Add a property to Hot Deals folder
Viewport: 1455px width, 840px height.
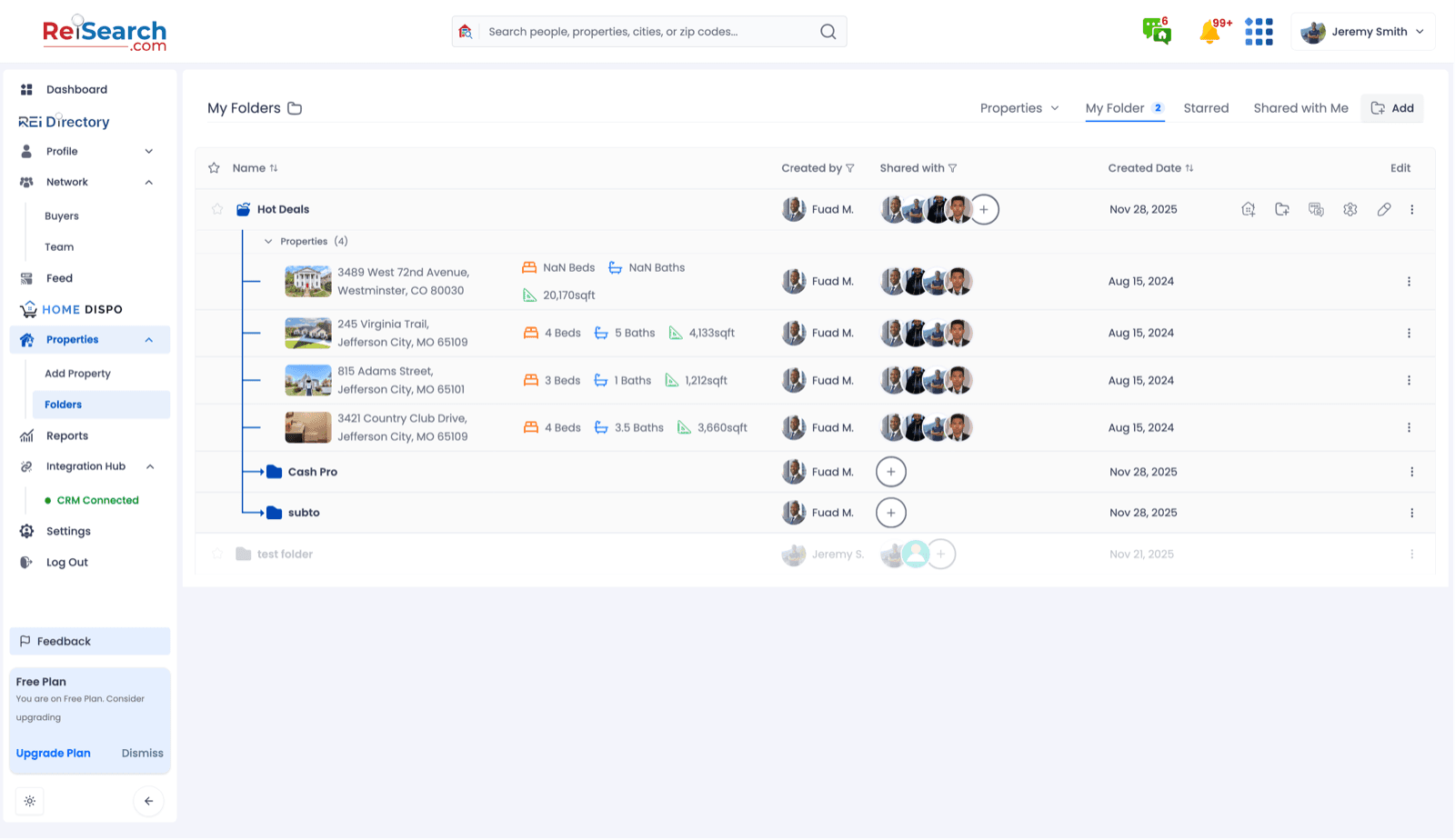point(1249,209)
